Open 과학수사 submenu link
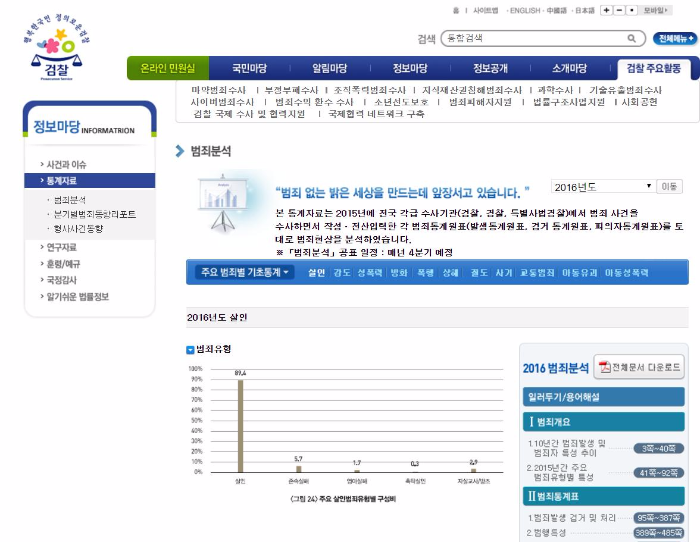 [x=555, y=90]
